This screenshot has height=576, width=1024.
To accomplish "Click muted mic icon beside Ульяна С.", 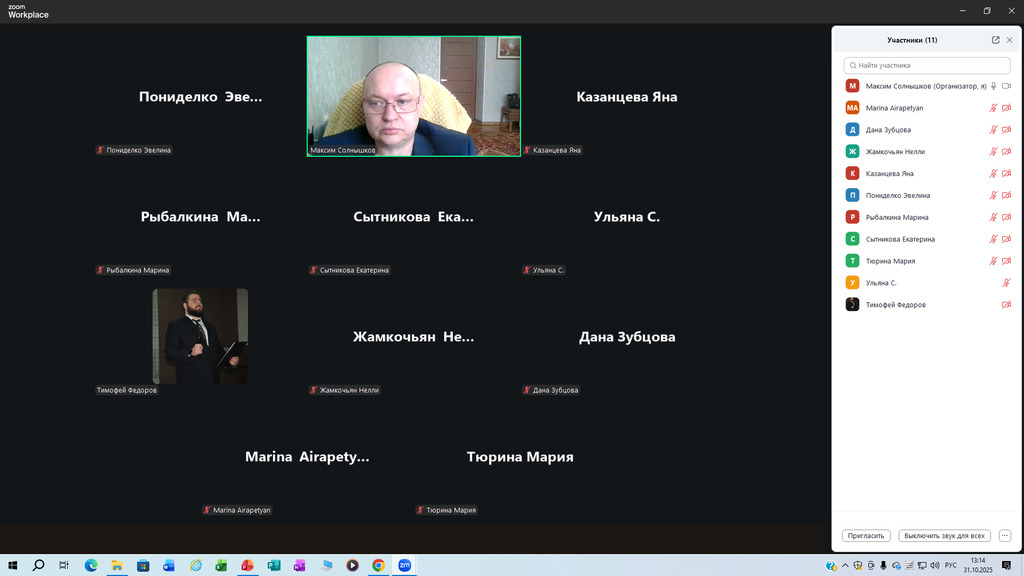I will point(1006,283).
